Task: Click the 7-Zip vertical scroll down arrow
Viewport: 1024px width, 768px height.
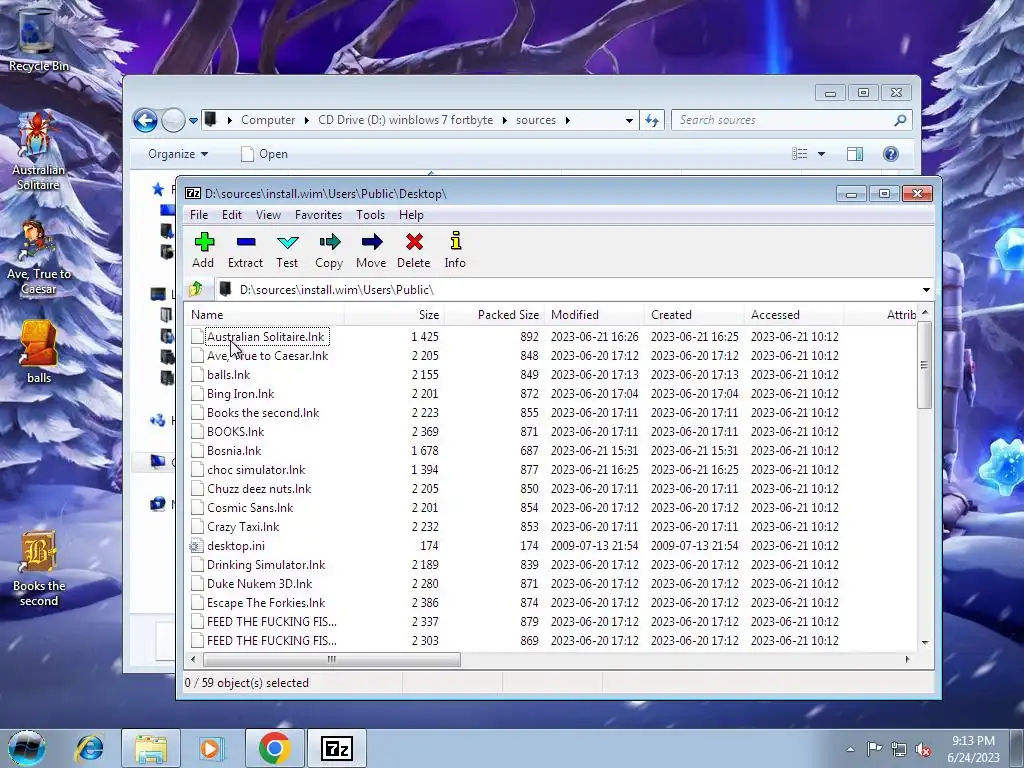Action: pyautogui.click(x=925, y=643)
